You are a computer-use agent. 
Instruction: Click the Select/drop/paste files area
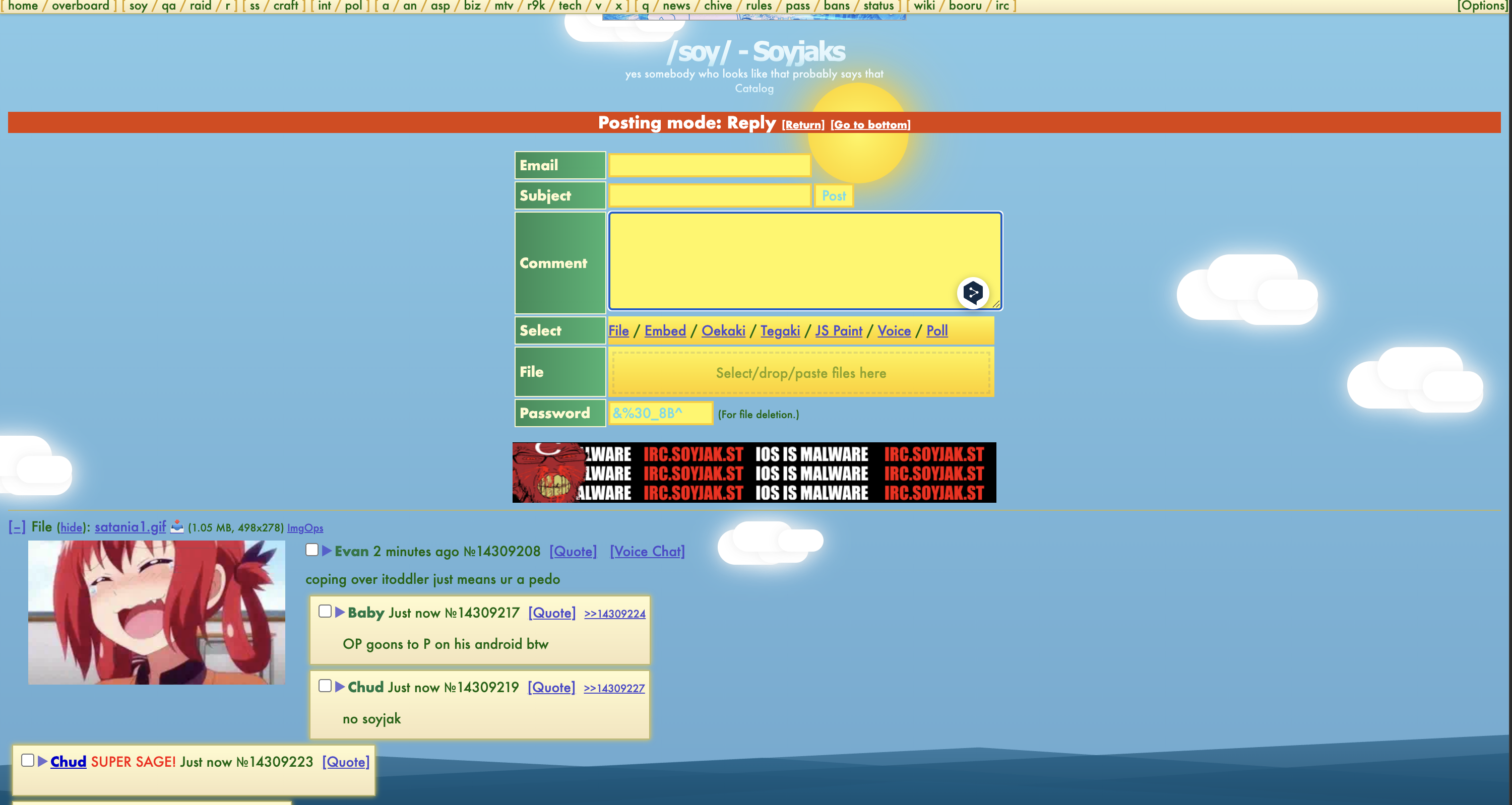(801, 373)
